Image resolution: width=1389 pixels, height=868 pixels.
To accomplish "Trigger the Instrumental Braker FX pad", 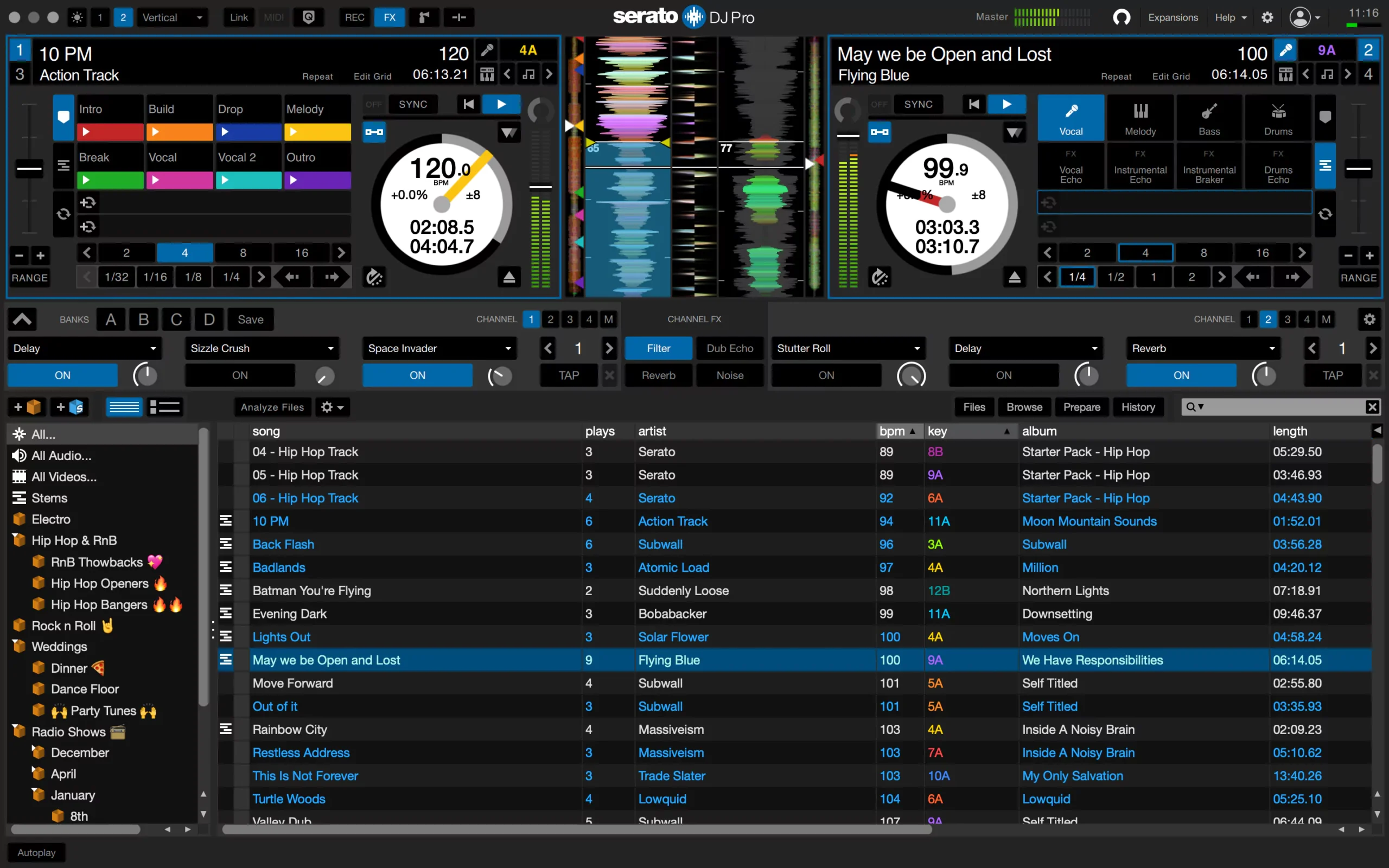I will (1209, 167).
